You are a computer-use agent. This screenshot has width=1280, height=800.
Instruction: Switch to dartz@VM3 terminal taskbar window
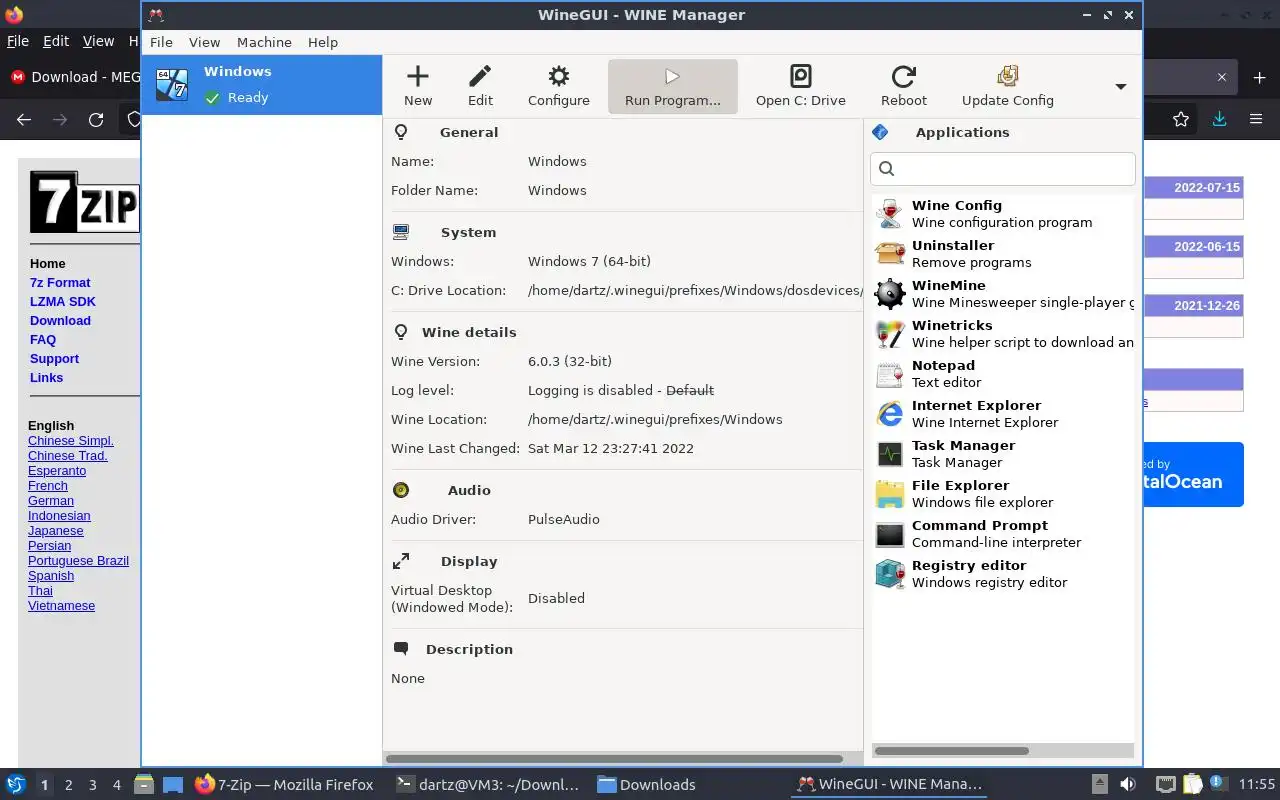coord(488,784)
